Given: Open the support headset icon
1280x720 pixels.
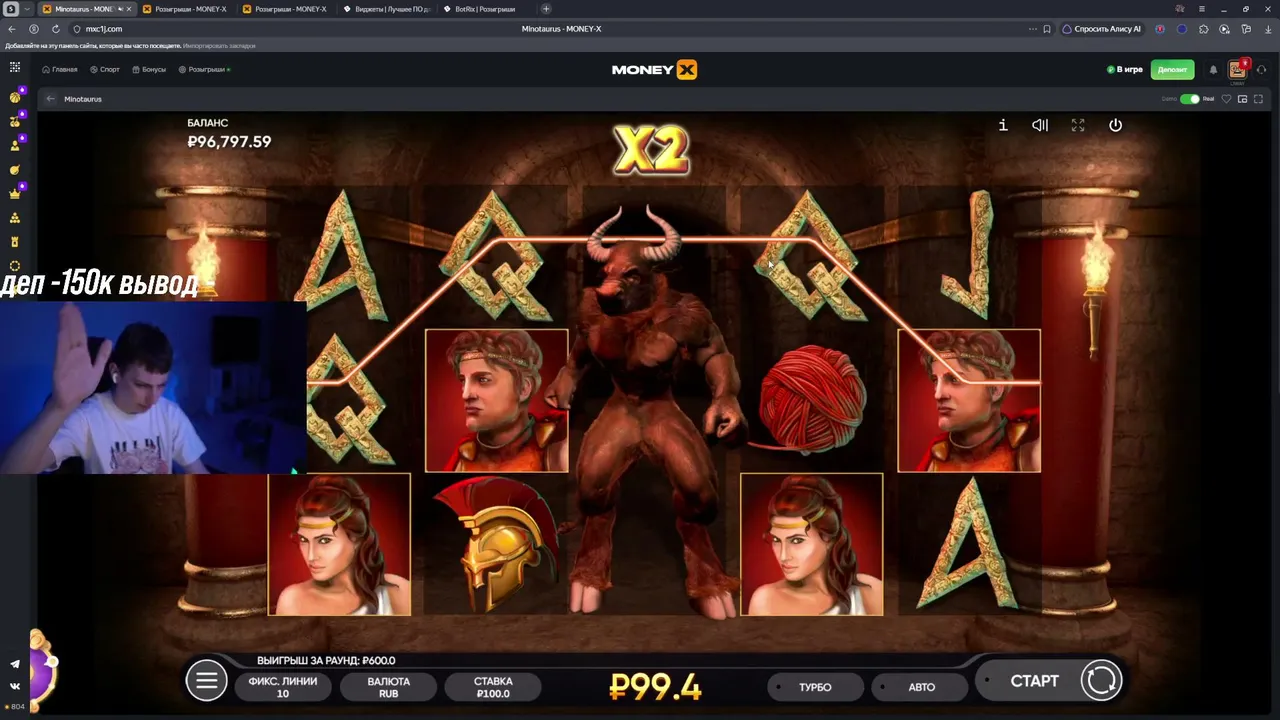Looking at the screenshot, I should click(1261, 70).
